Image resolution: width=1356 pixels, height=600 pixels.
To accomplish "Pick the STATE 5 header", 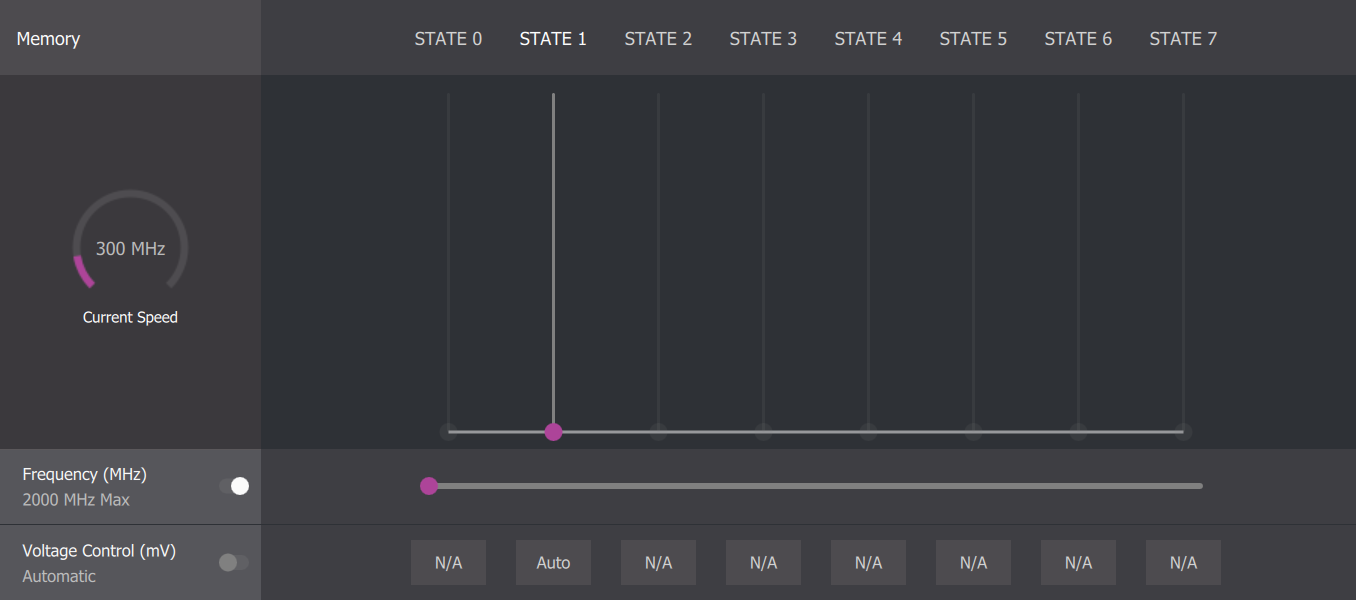I will tap(973, 39).
